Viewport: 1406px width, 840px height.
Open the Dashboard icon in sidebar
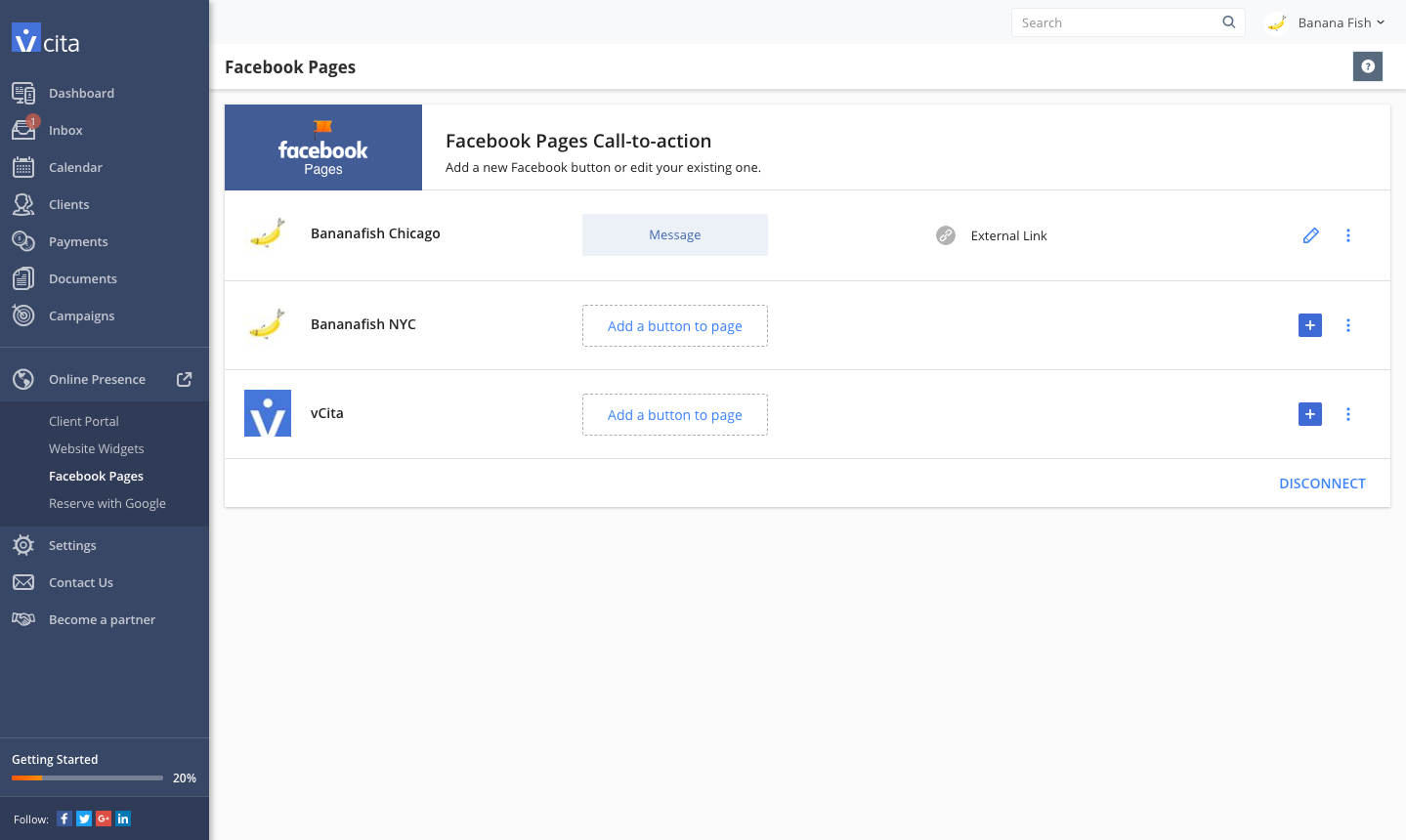(x=23, y=93)
